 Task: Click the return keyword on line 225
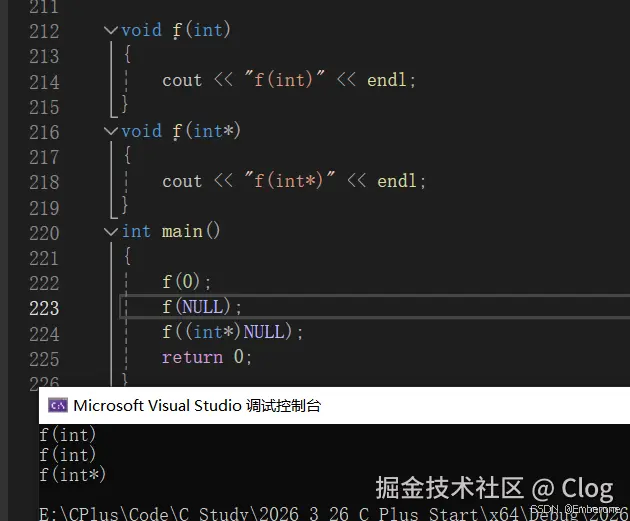pos(192,357)
